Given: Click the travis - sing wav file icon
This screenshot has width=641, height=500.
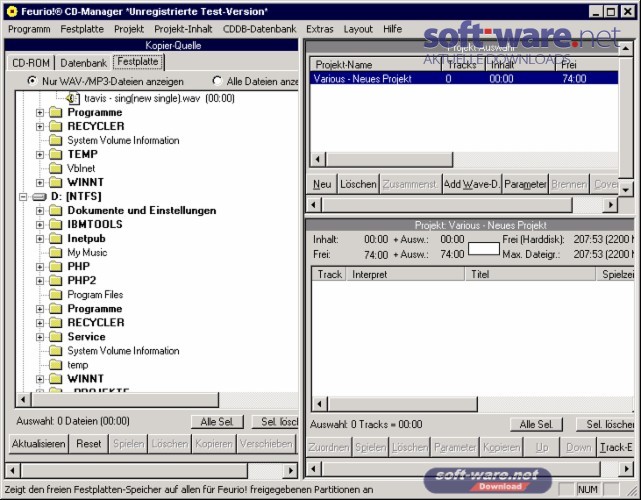Looking at the screenshot, I should click(73, 99).
